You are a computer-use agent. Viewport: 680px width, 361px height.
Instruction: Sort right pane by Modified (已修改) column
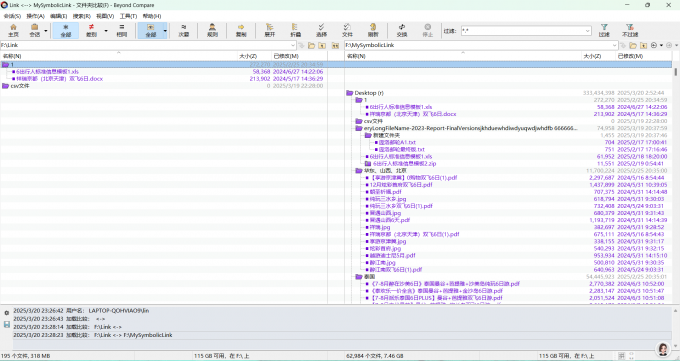[644, 56]
